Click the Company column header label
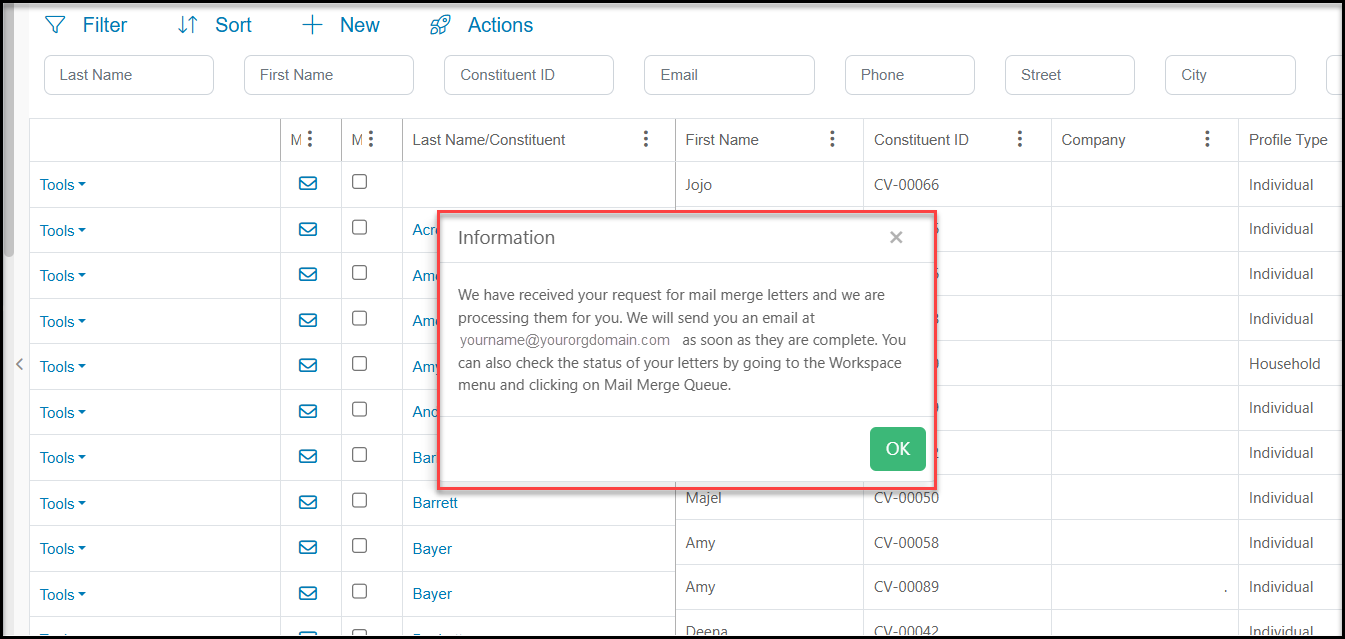 pos(1093,140)
